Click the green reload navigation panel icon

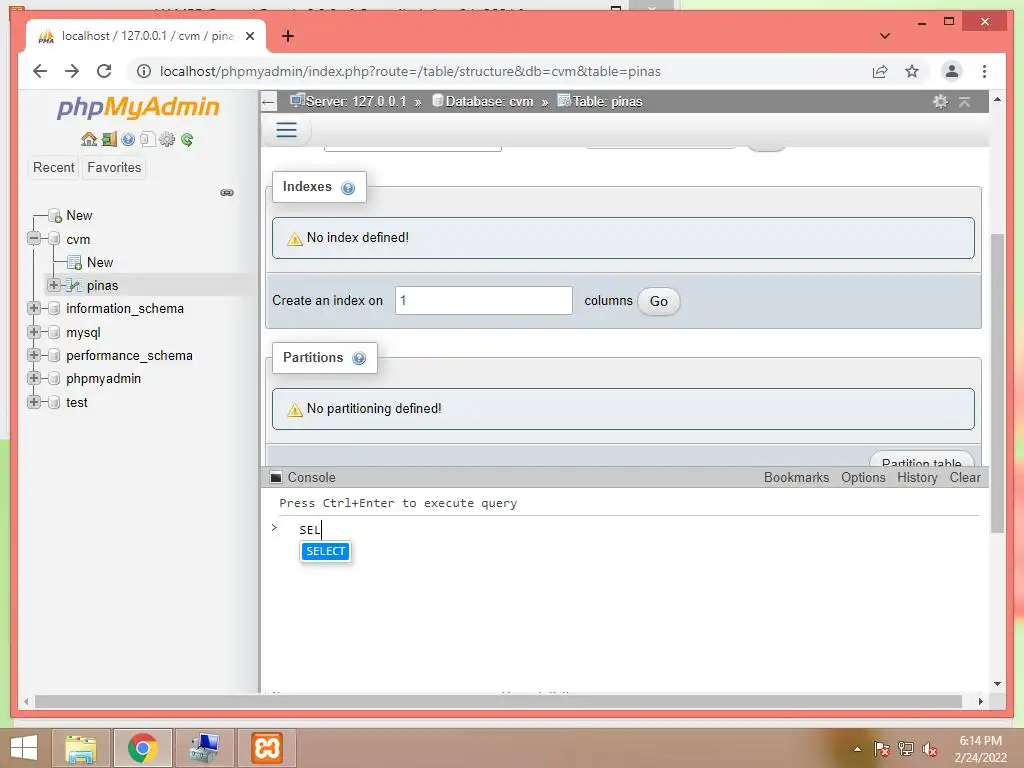(187, 139)
